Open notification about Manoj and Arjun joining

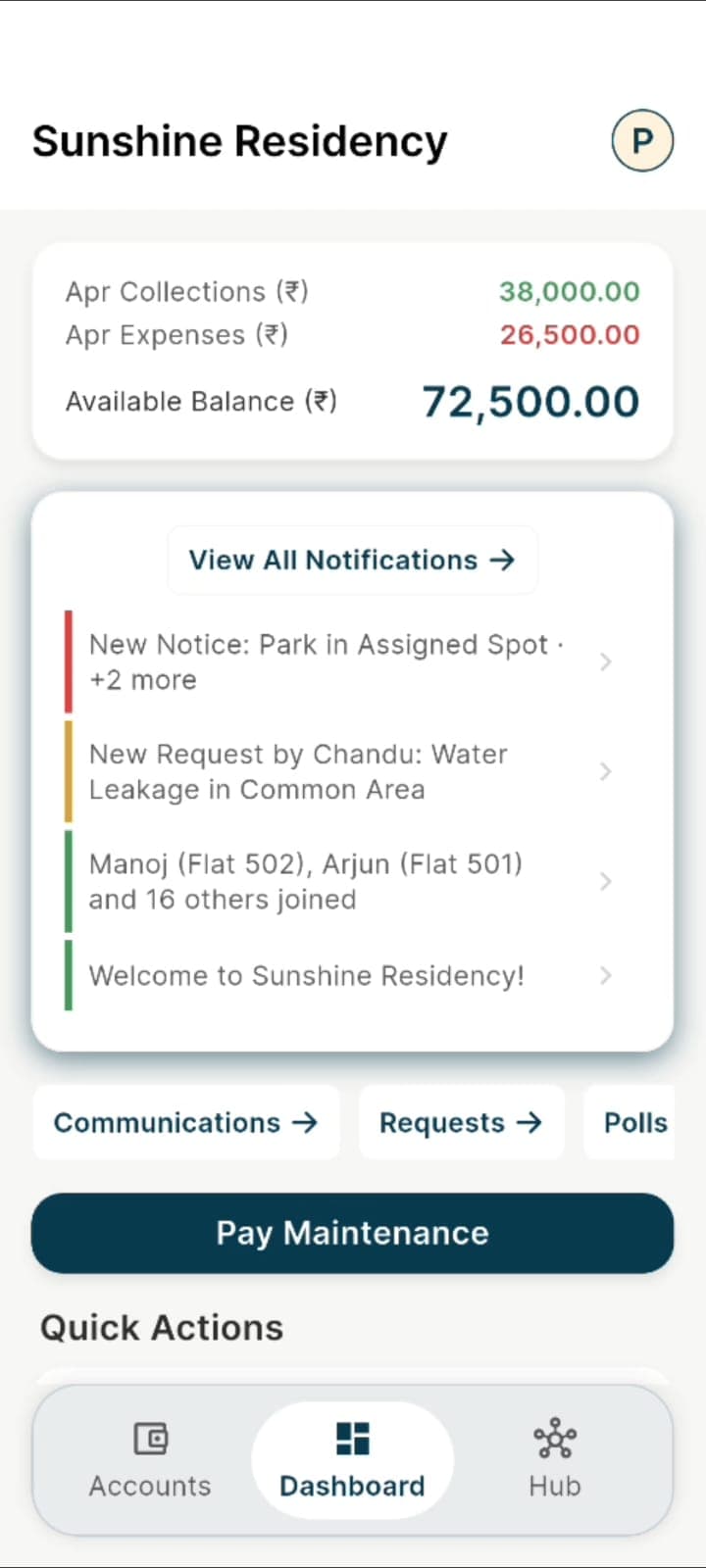coord(305,882)
